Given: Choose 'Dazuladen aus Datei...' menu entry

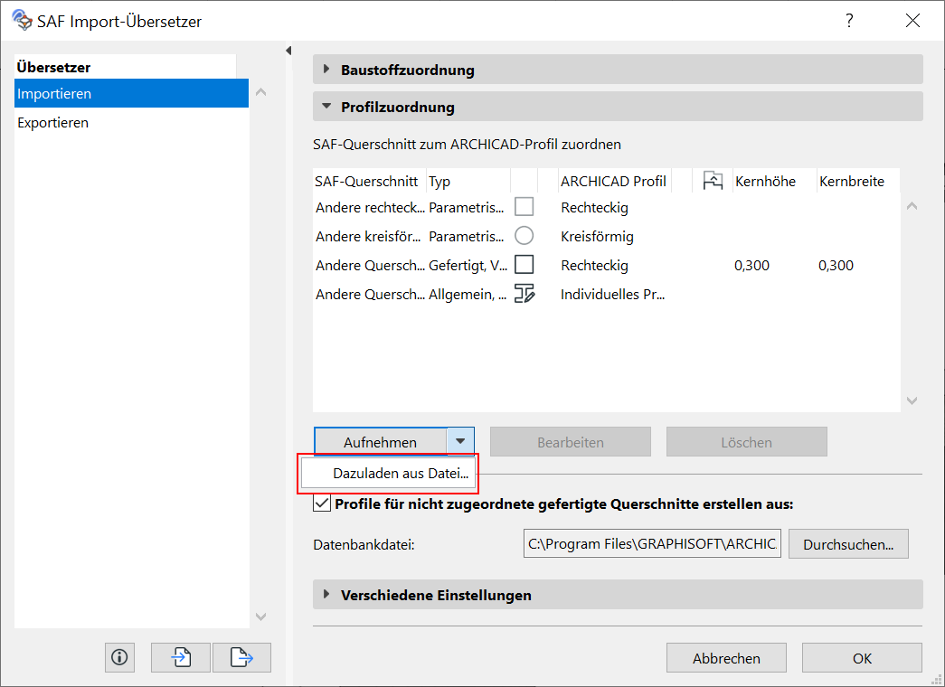Looking at the screenshot, I should [x=389, y=474].
